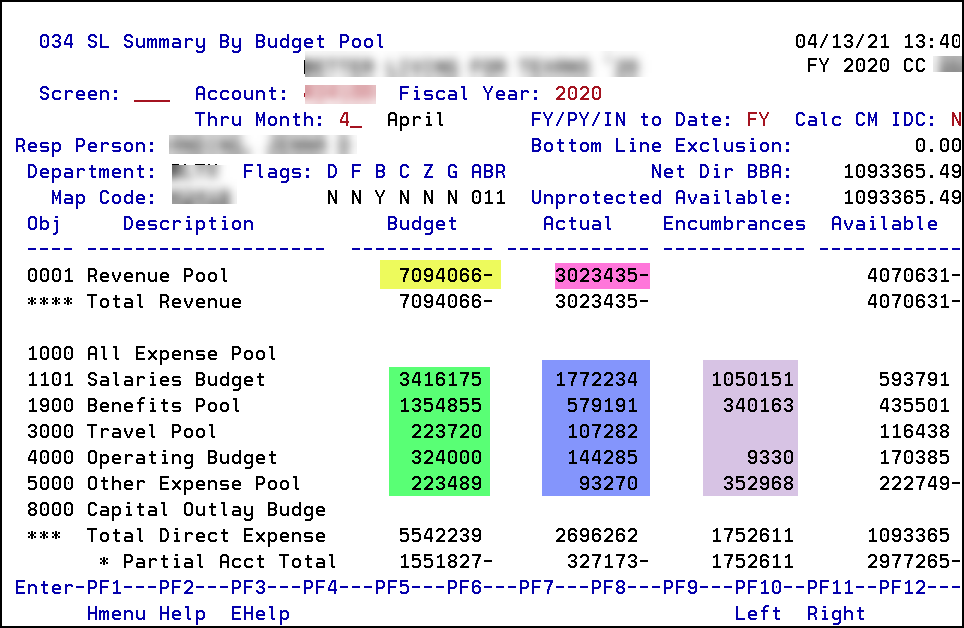Select the Thru Month field showing 4
The height and width of the screenshot is (628, 964).
tap(350, 119)
